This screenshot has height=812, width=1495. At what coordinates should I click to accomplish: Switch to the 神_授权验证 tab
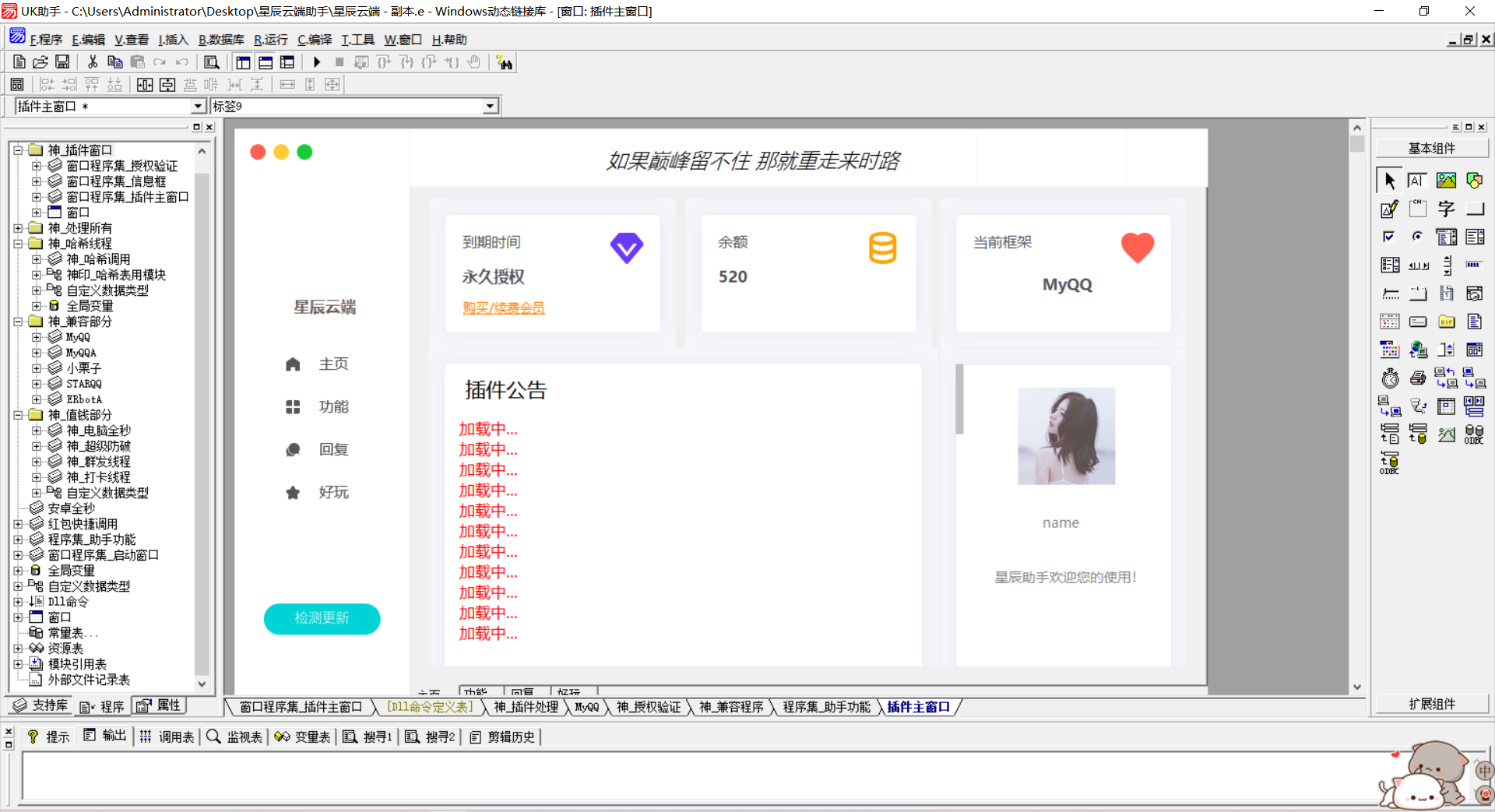pyautogui.click(x=649, y=707)
